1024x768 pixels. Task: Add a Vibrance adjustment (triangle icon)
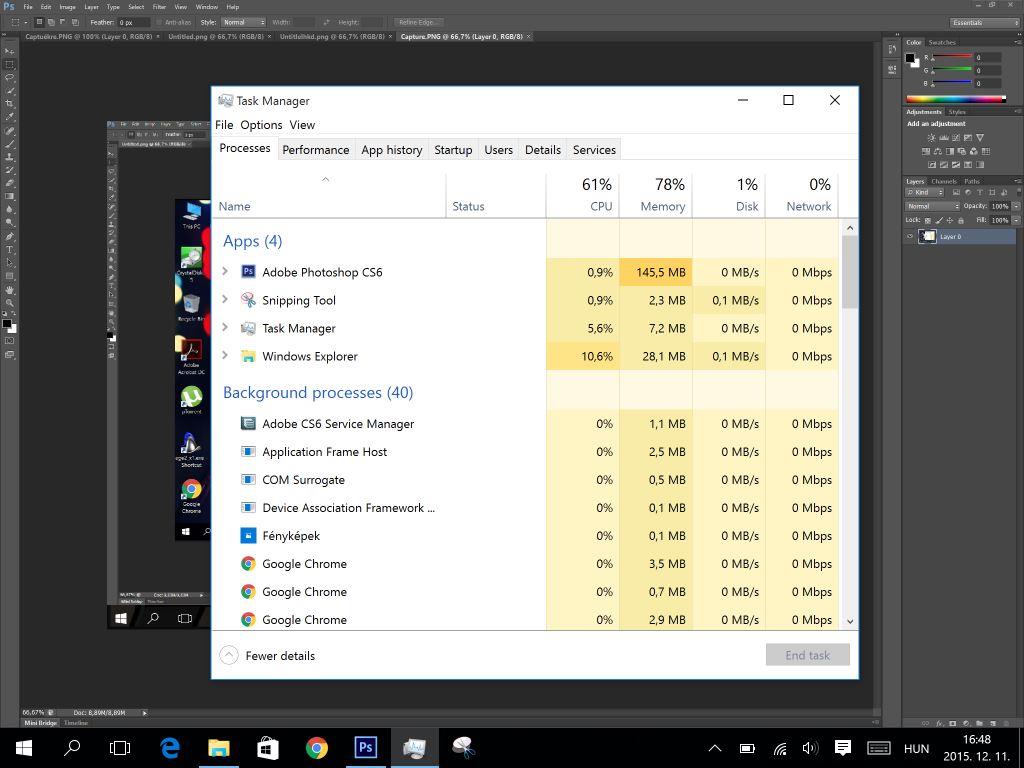coord(980,138)
